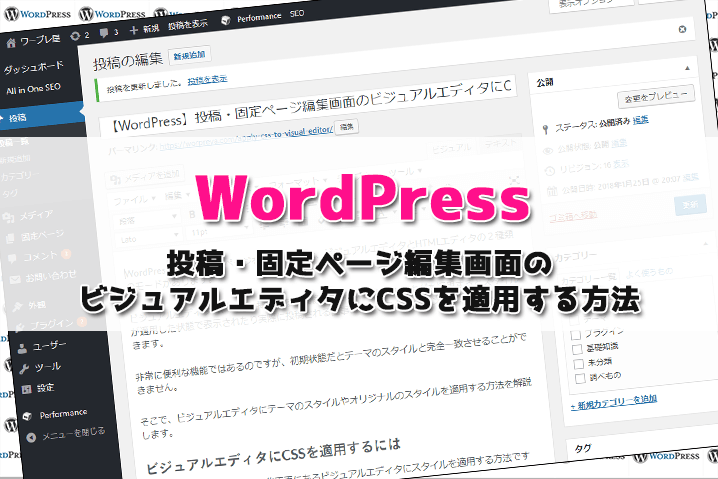Switch to the ビジュアル editor tab
The width and height of the screenshot is (718, 479).
(x=451, y=148)
